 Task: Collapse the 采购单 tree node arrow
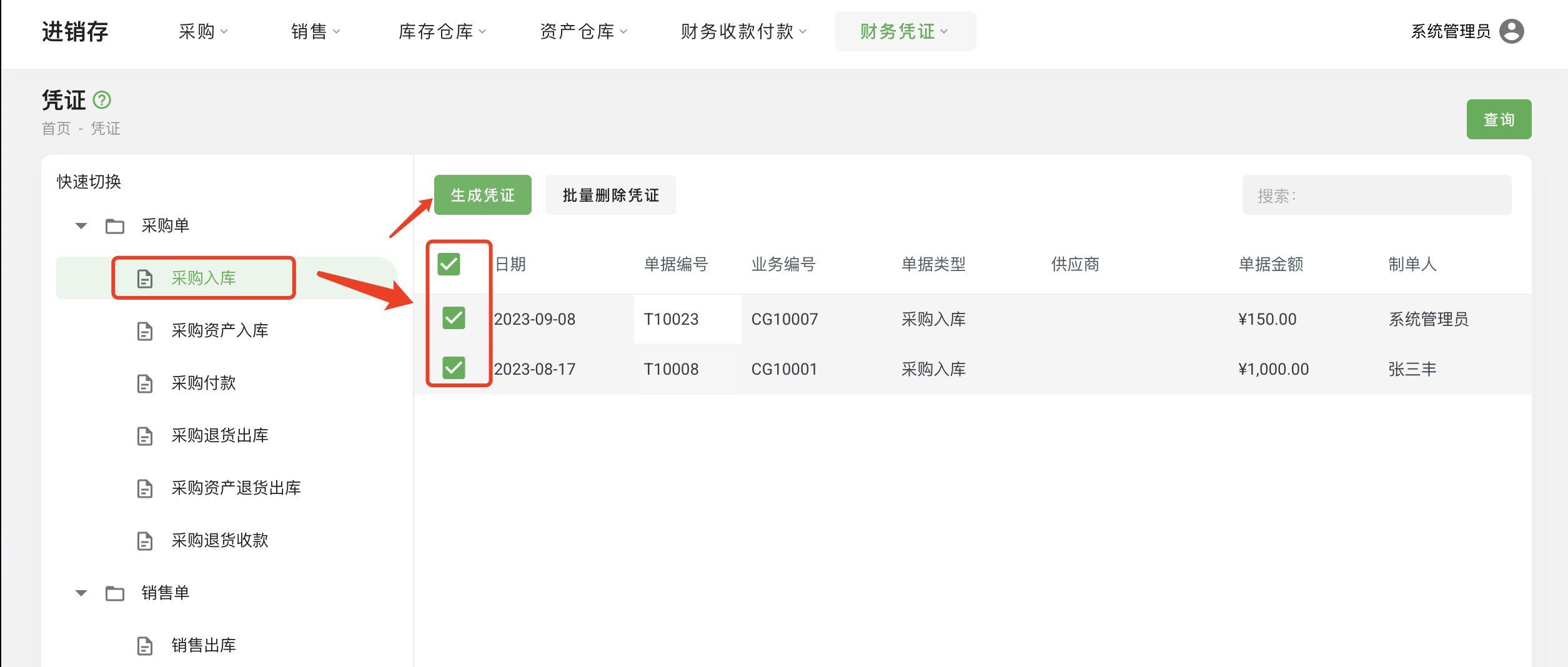(x=81, y=226)
